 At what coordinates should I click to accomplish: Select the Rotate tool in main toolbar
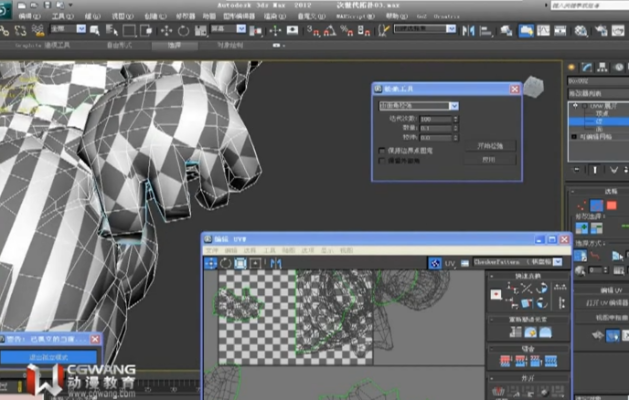click(x=183, y=30)
